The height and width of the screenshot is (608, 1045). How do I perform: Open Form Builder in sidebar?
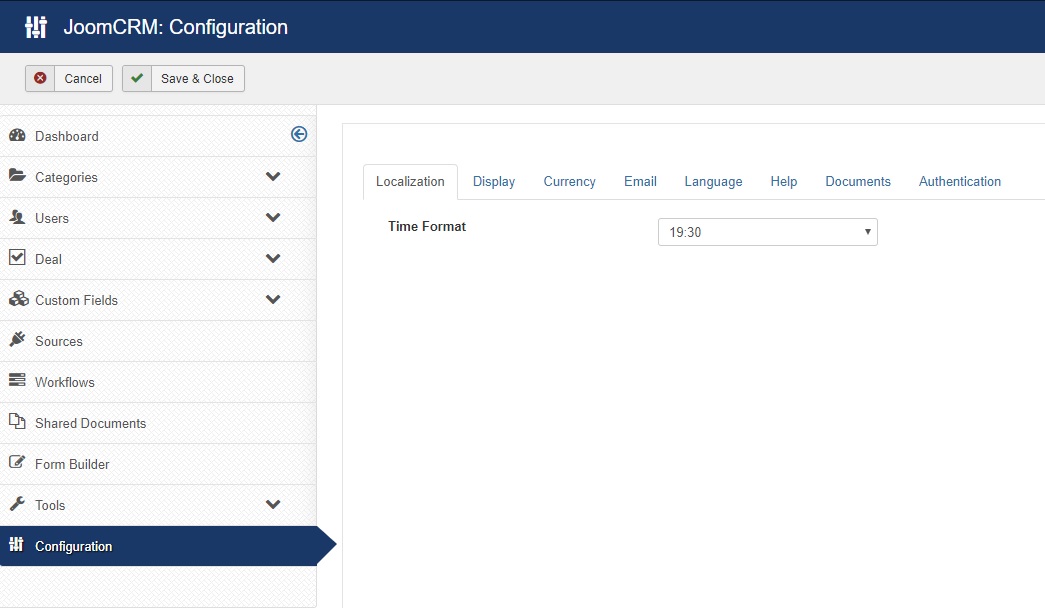[x=158, y=464]
